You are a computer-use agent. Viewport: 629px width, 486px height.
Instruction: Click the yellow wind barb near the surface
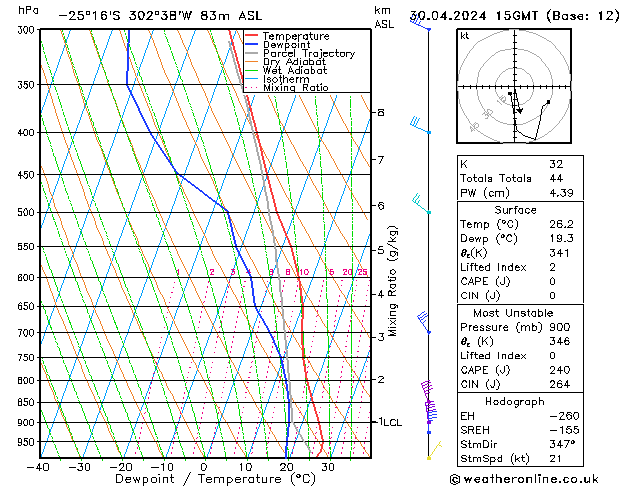[x=431, y=455]
